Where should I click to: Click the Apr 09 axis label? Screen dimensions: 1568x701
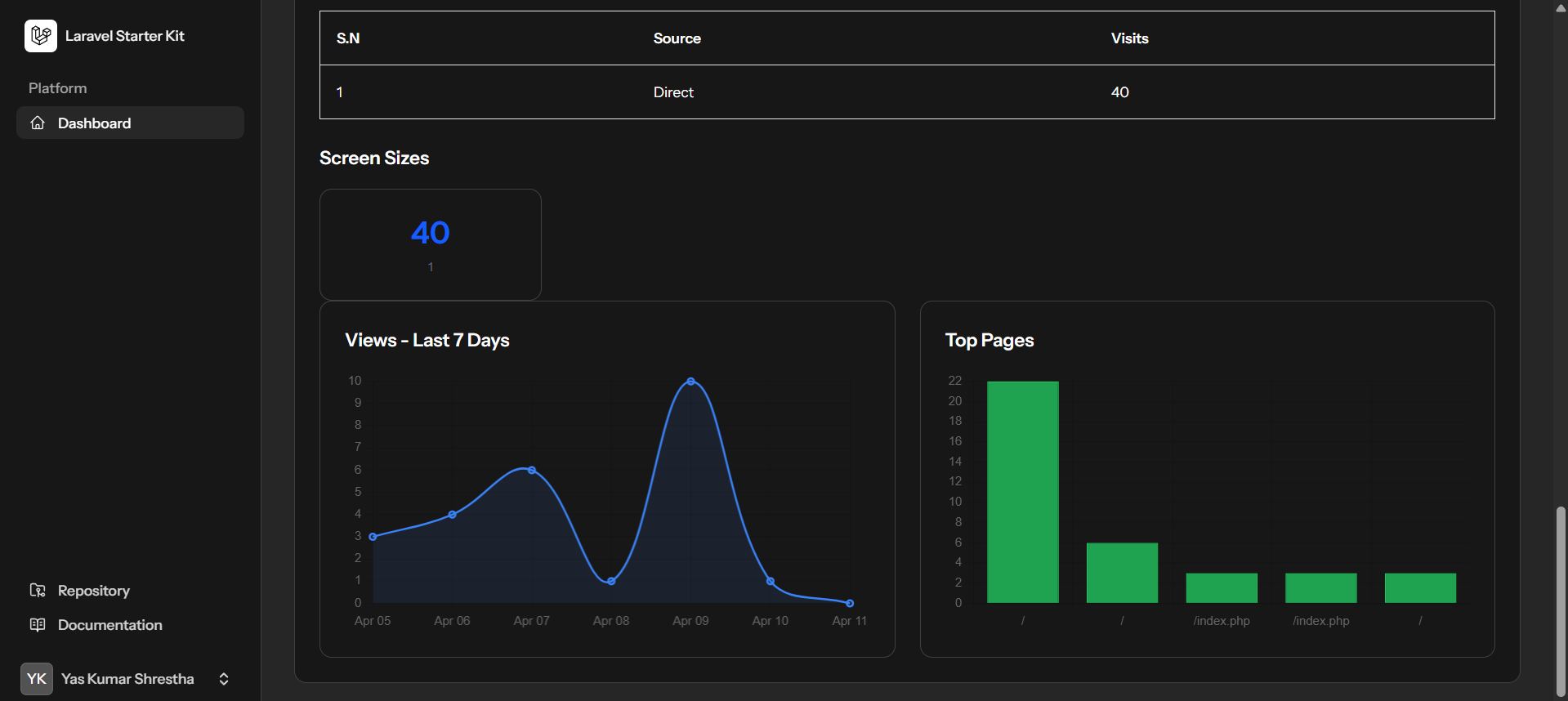click(690, 621)
